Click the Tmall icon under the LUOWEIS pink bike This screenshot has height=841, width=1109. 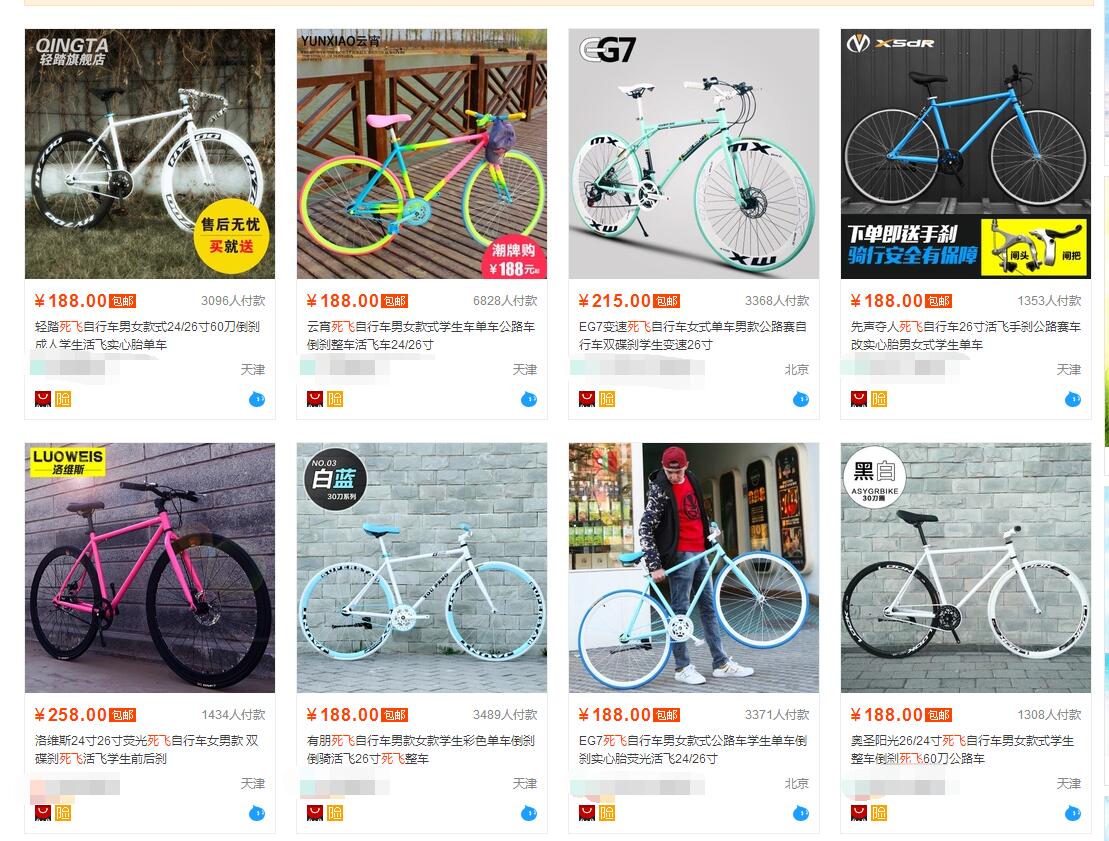coord(43,813)
